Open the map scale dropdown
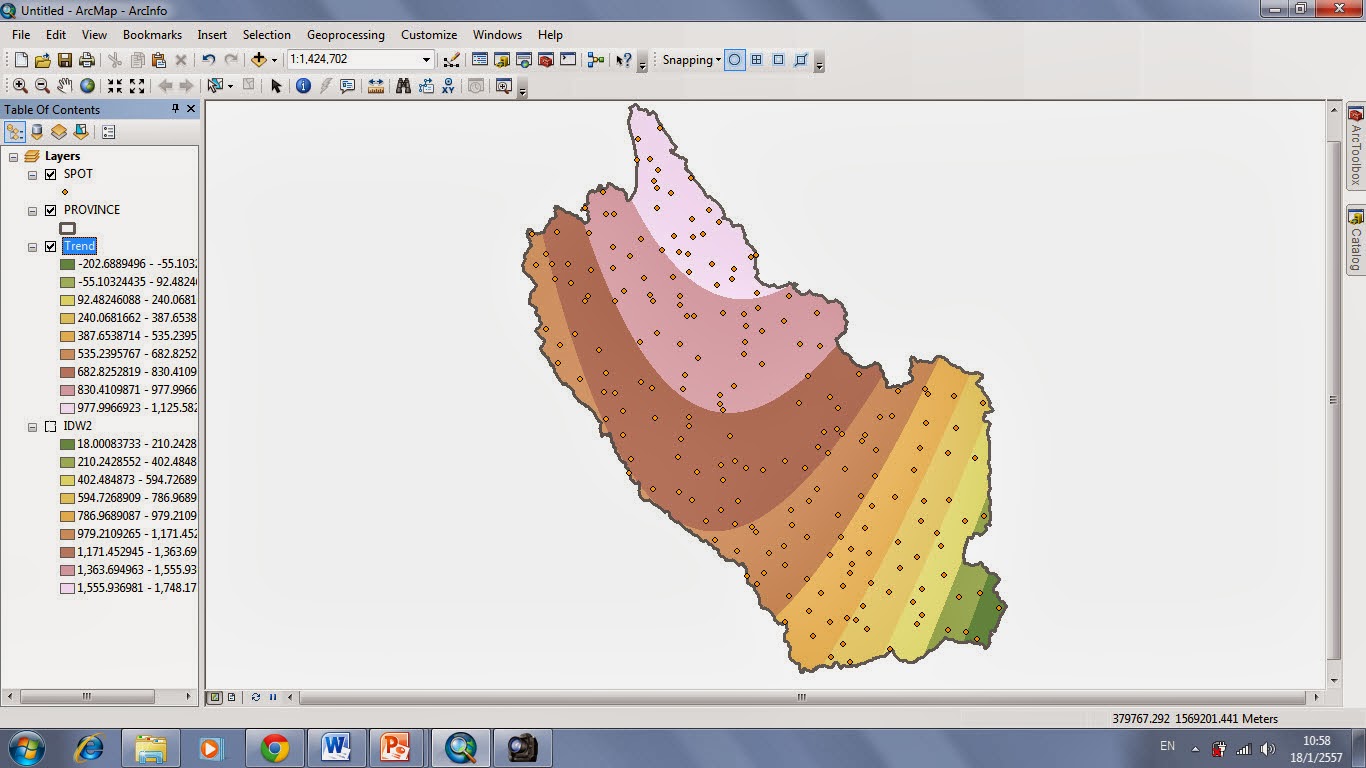This screenshot has width=1366, height=768. [x=427, y=59]
